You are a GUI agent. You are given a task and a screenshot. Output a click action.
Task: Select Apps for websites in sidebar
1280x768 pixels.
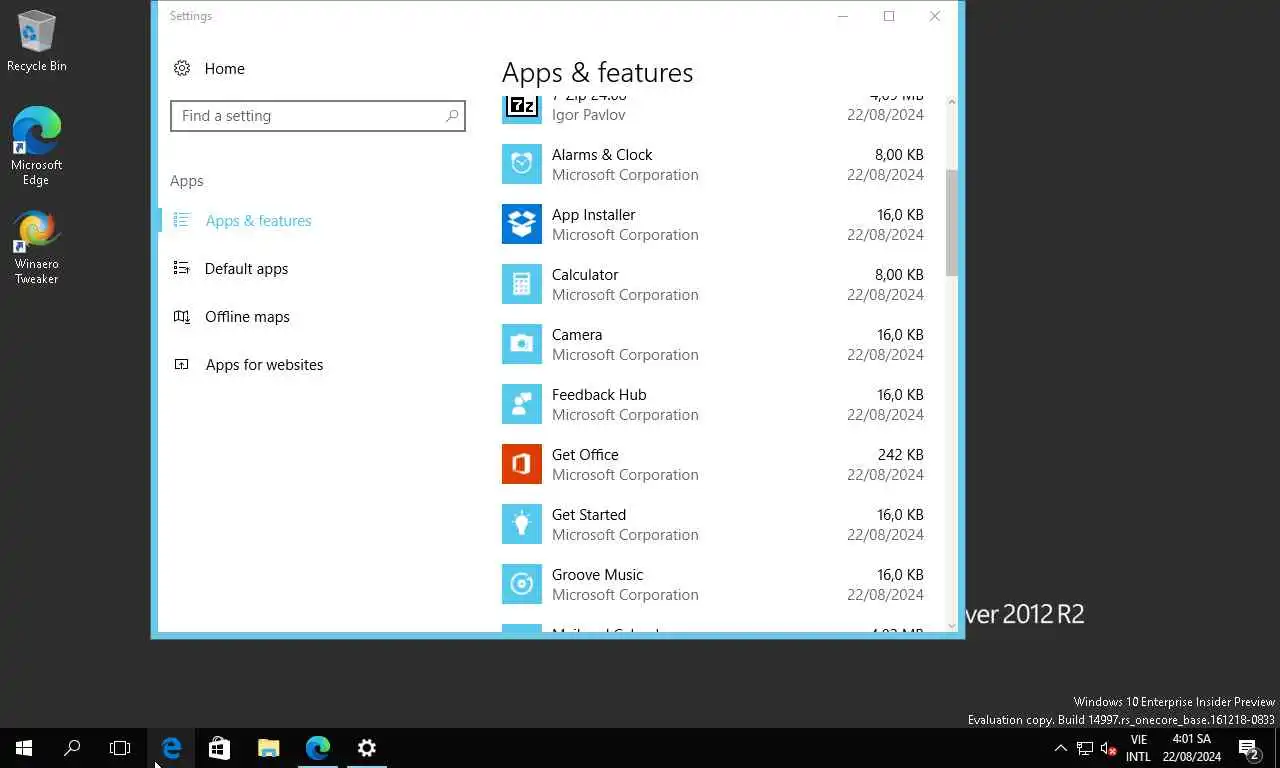coord(264,364)
